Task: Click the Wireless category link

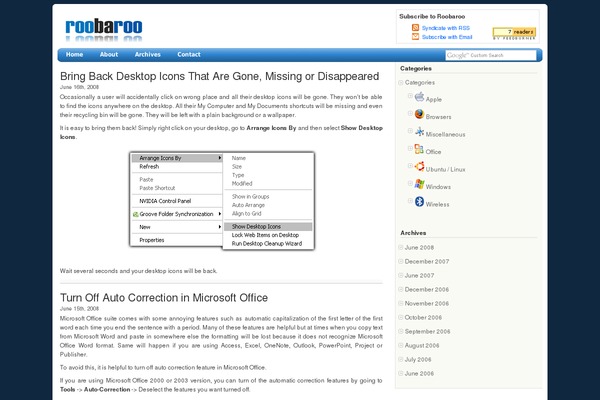Action: [x=437, y=204]
